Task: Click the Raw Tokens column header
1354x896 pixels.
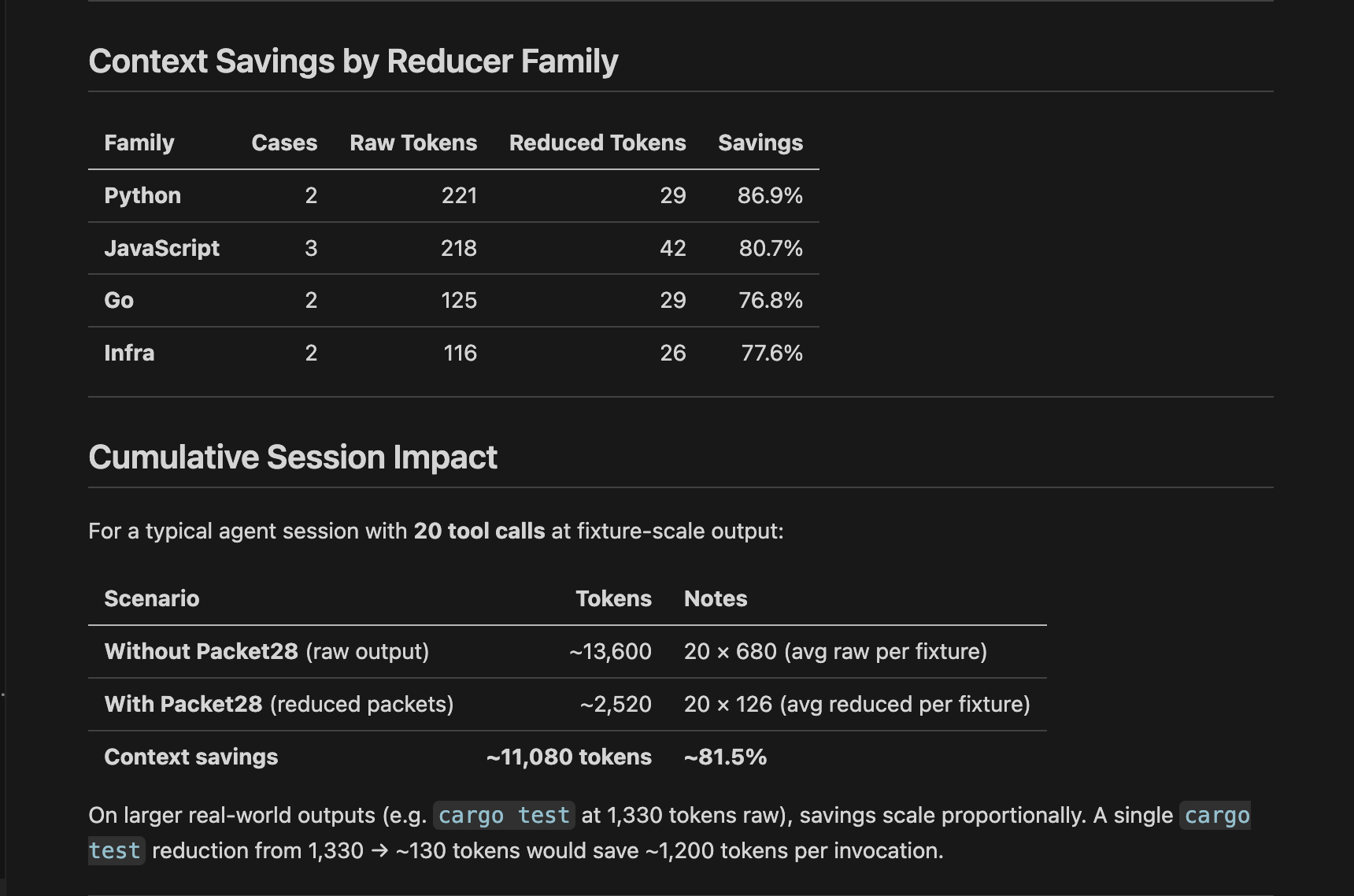Action: point(413,143)
